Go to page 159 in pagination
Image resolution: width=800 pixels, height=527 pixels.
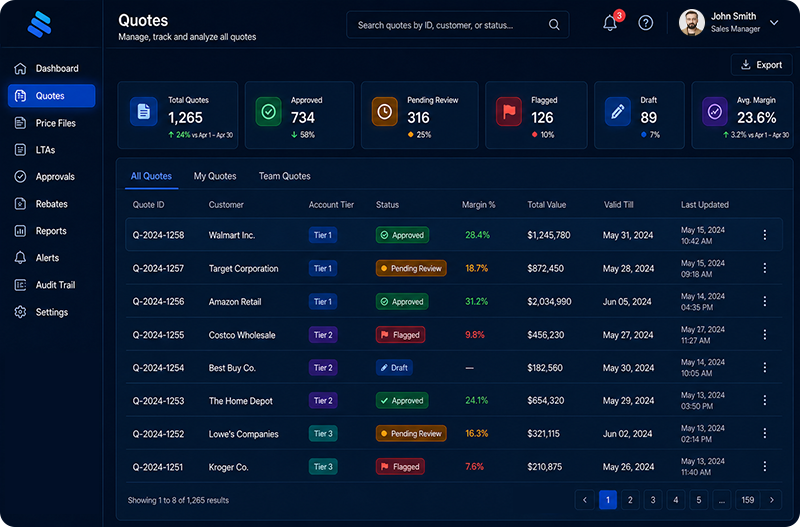(x=747, y=500)
